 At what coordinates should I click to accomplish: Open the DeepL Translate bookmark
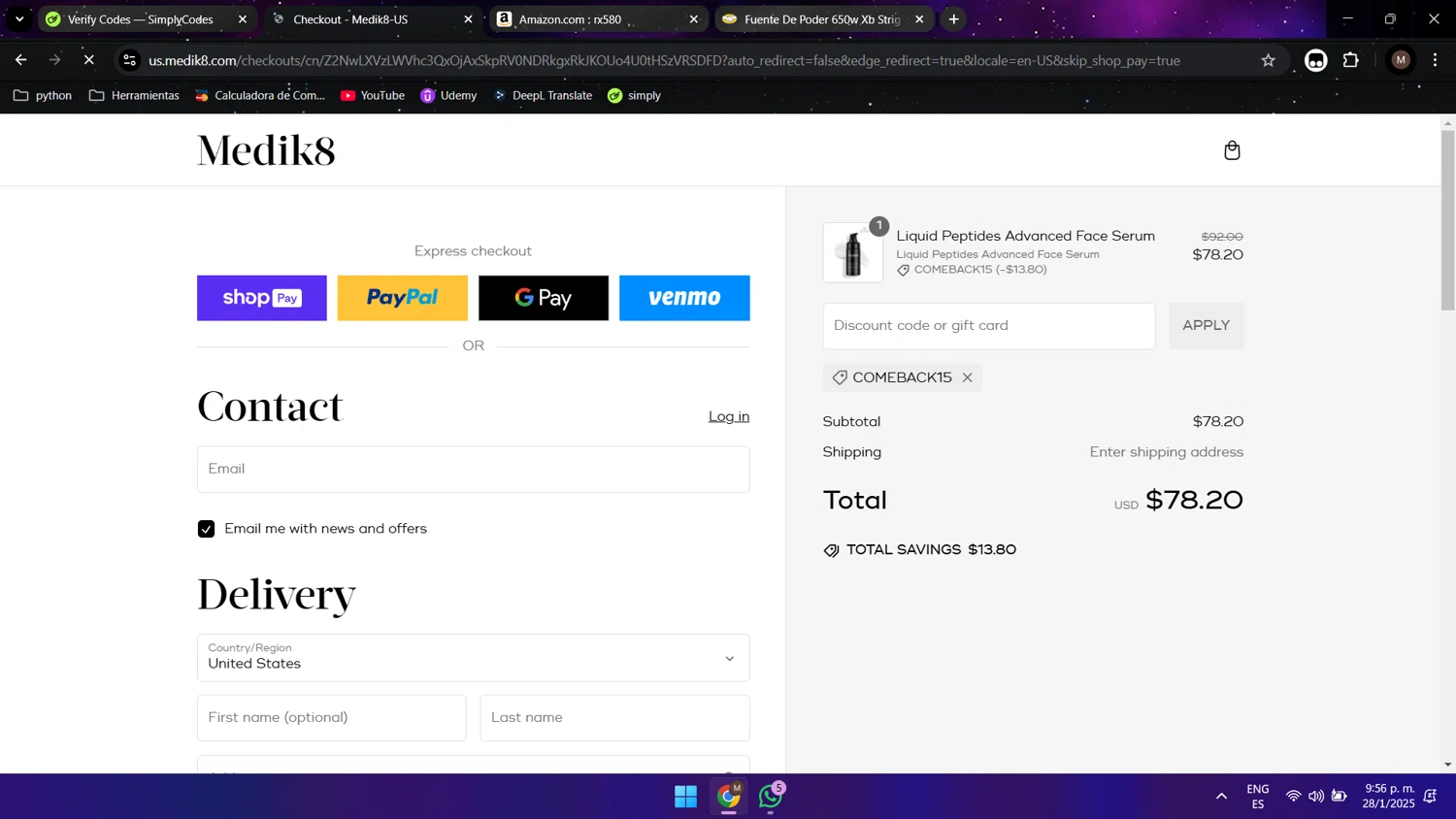pyautogui.click(x=543, y=95)
